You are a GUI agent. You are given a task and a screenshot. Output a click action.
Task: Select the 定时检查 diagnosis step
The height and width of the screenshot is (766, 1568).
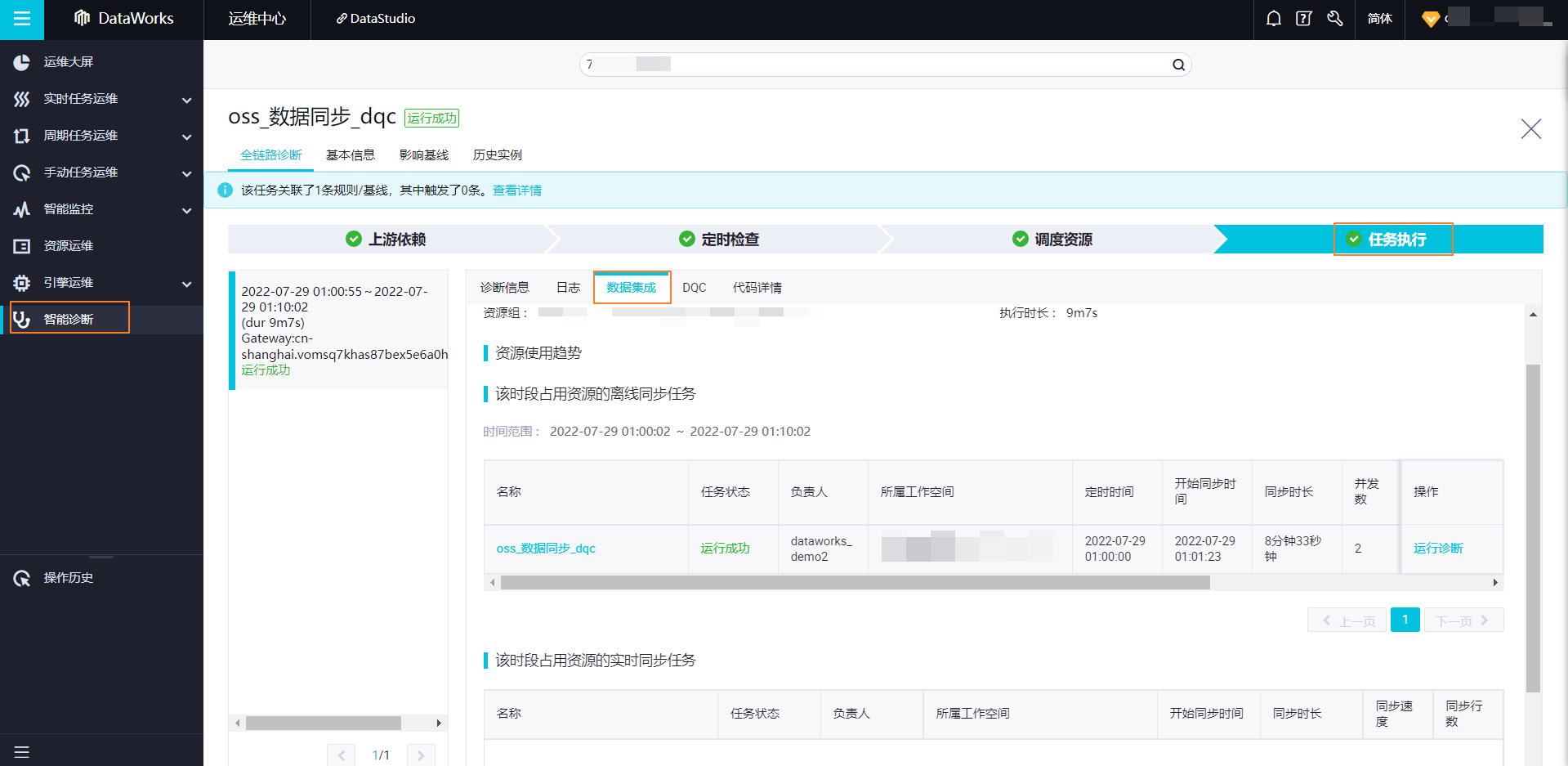point(719,239)
